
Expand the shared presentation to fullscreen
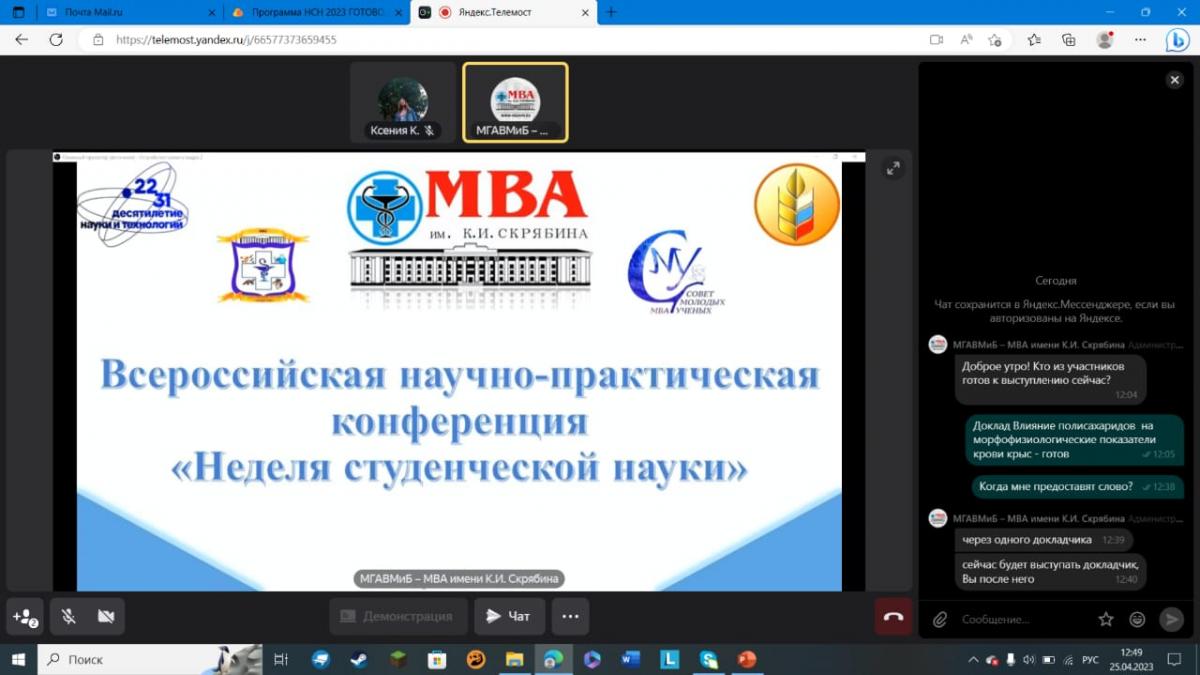(892, 169)
